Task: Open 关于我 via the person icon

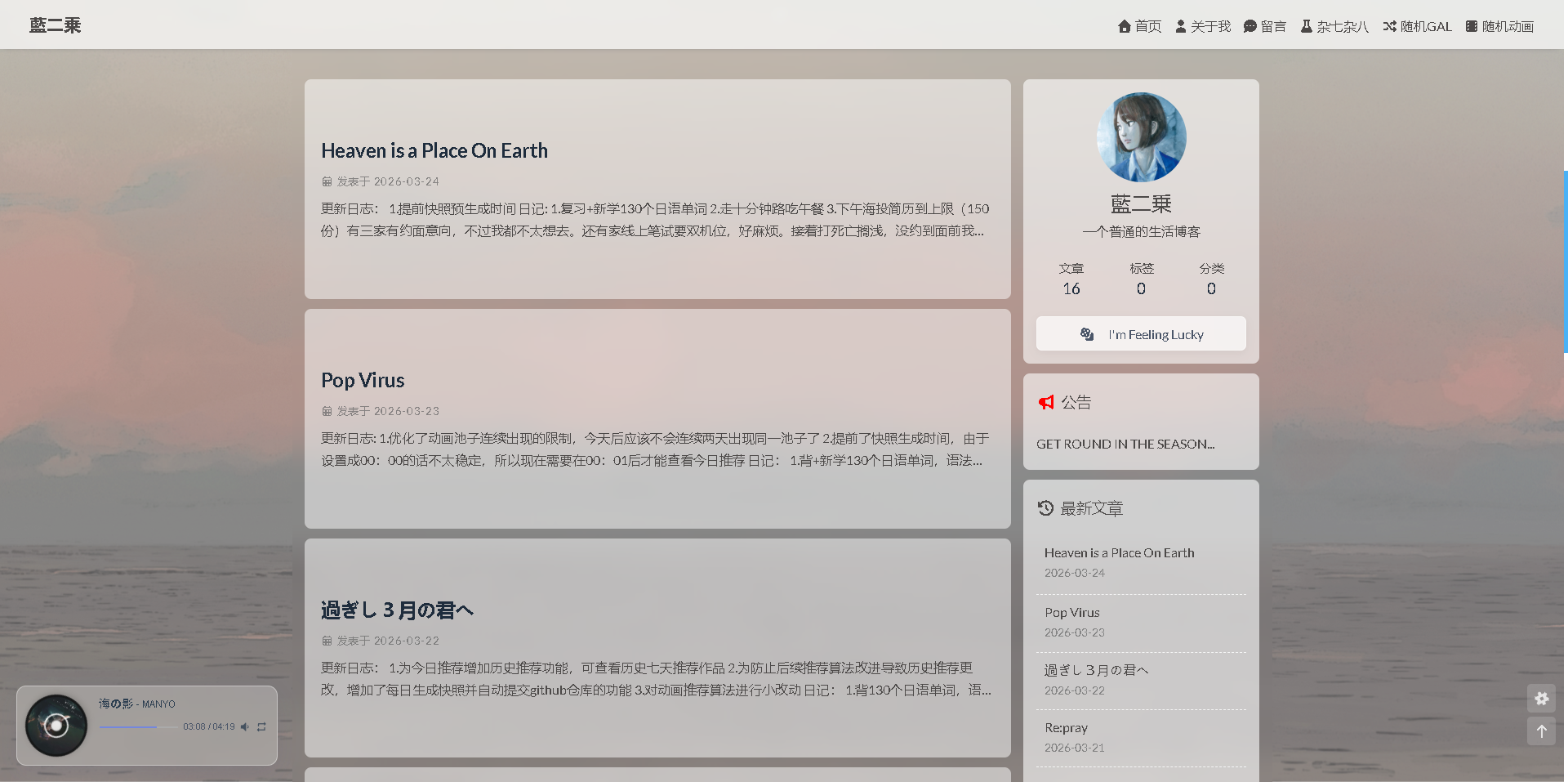Action: [1179, 25]
